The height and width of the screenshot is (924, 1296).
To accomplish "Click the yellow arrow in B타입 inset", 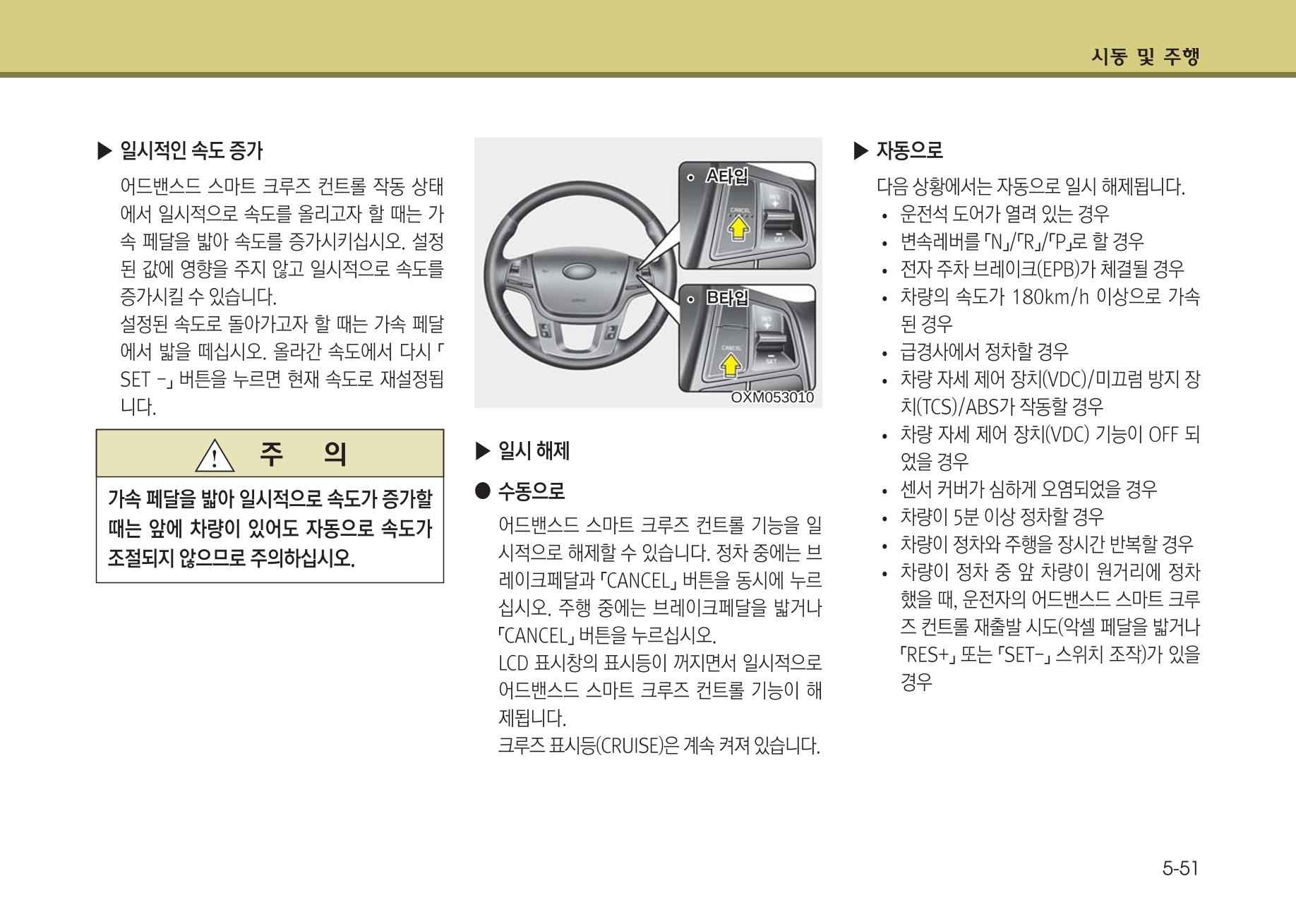I will click(x=732, y=364).
